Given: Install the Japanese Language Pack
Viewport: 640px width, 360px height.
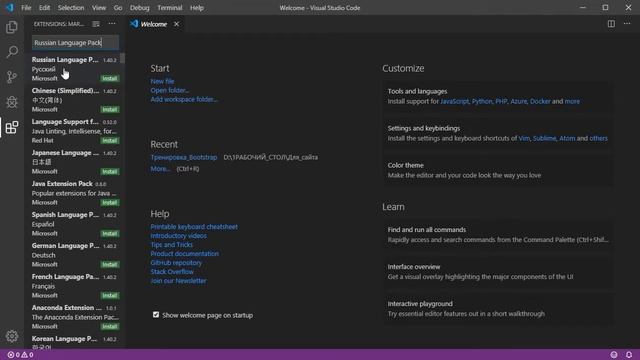Looking at the screenshot, I should click(x=110, y=171).
